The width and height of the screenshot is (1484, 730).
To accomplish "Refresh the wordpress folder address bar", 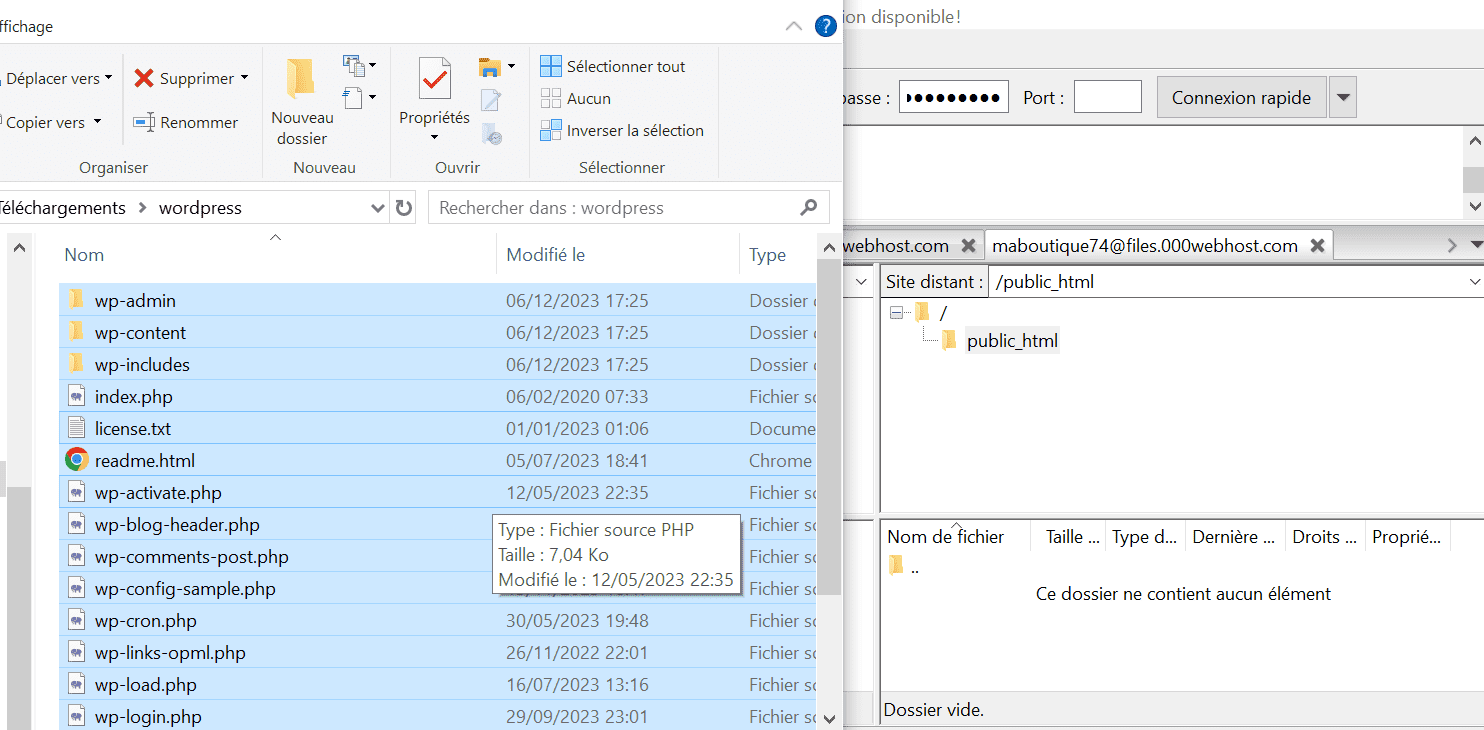I will point(404,208).
